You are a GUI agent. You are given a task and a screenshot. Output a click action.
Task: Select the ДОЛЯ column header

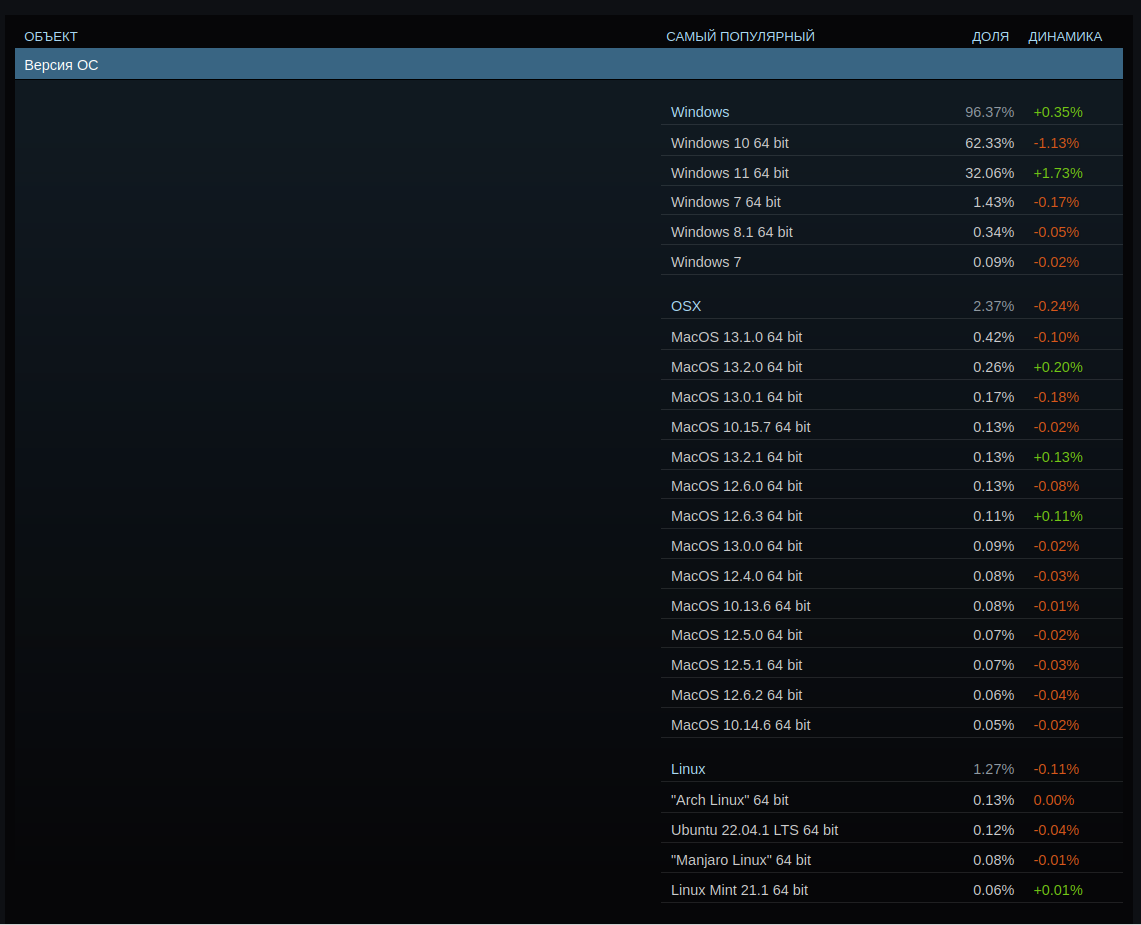(x=990, y=36)
